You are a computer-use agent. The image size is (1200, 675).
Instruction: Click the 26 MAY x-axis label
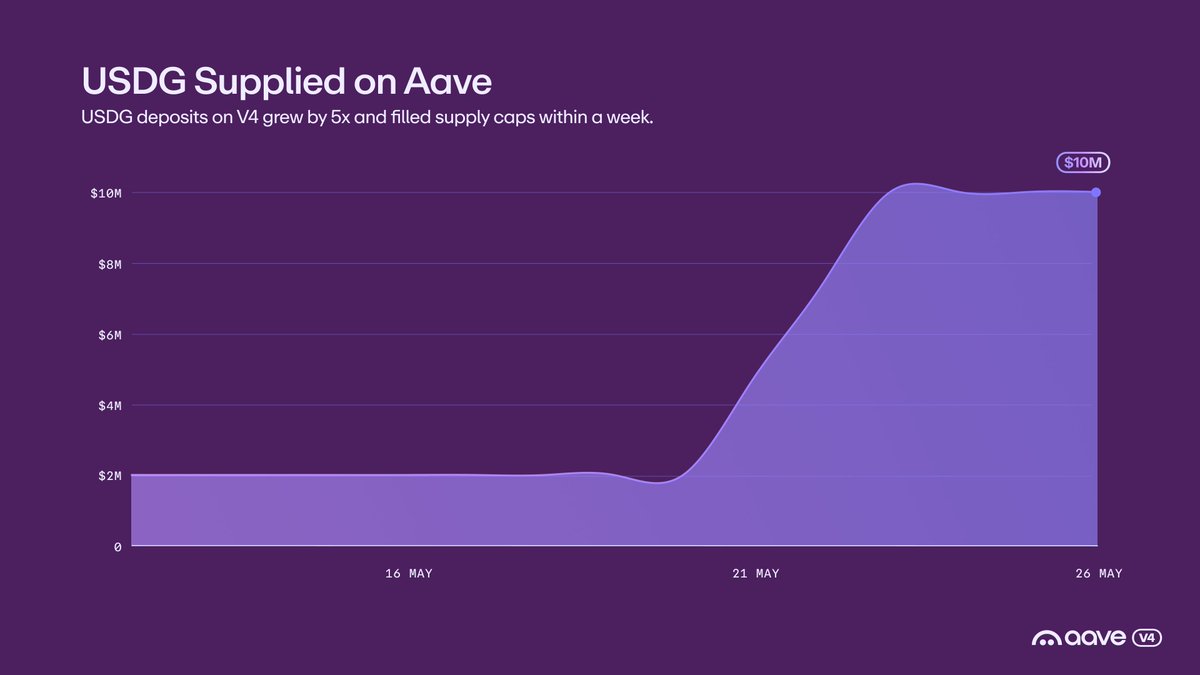pos(1098,574)
